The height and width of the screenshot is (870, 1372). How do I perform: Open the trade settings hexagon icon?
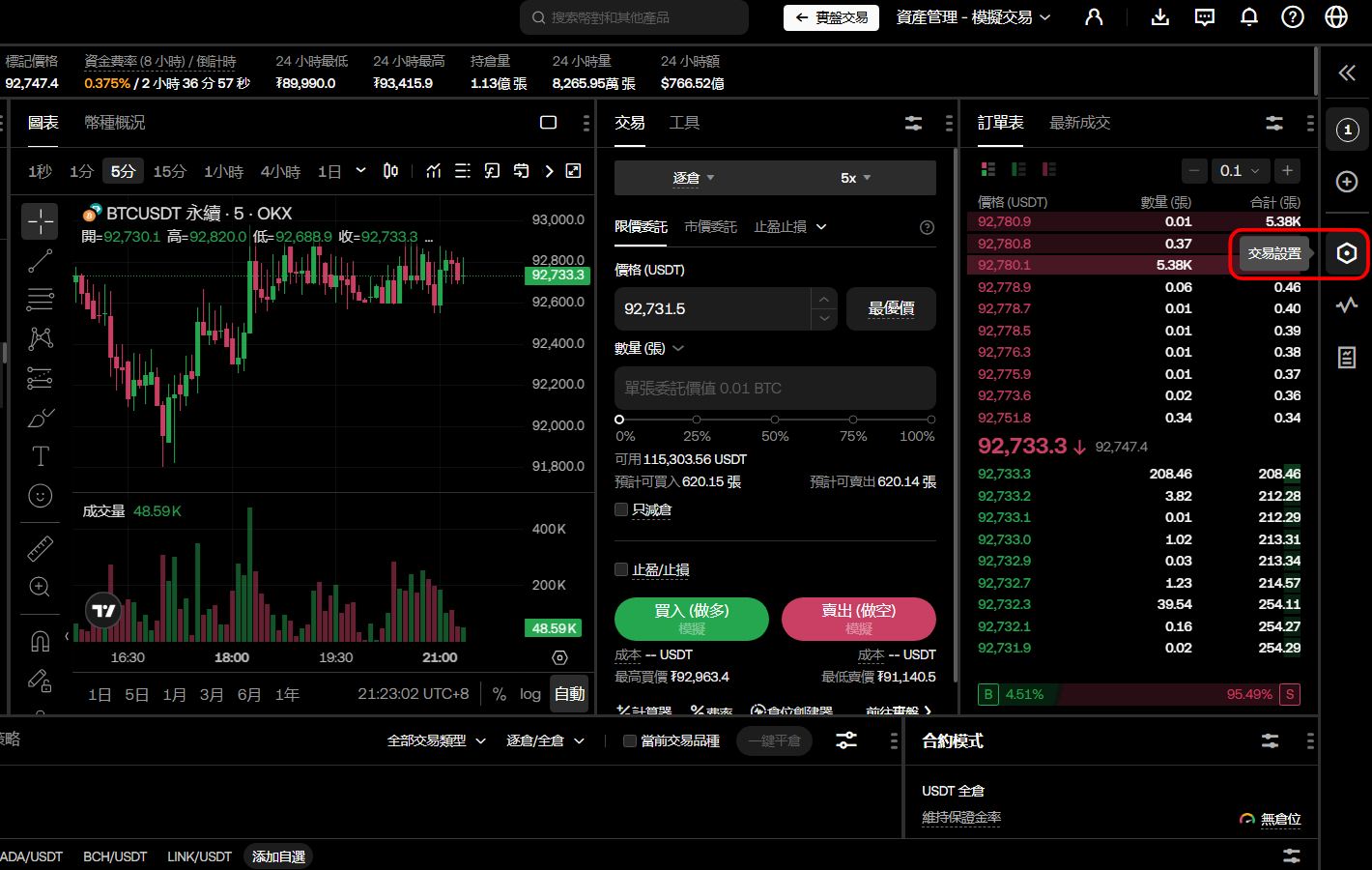click(1347, 253)
